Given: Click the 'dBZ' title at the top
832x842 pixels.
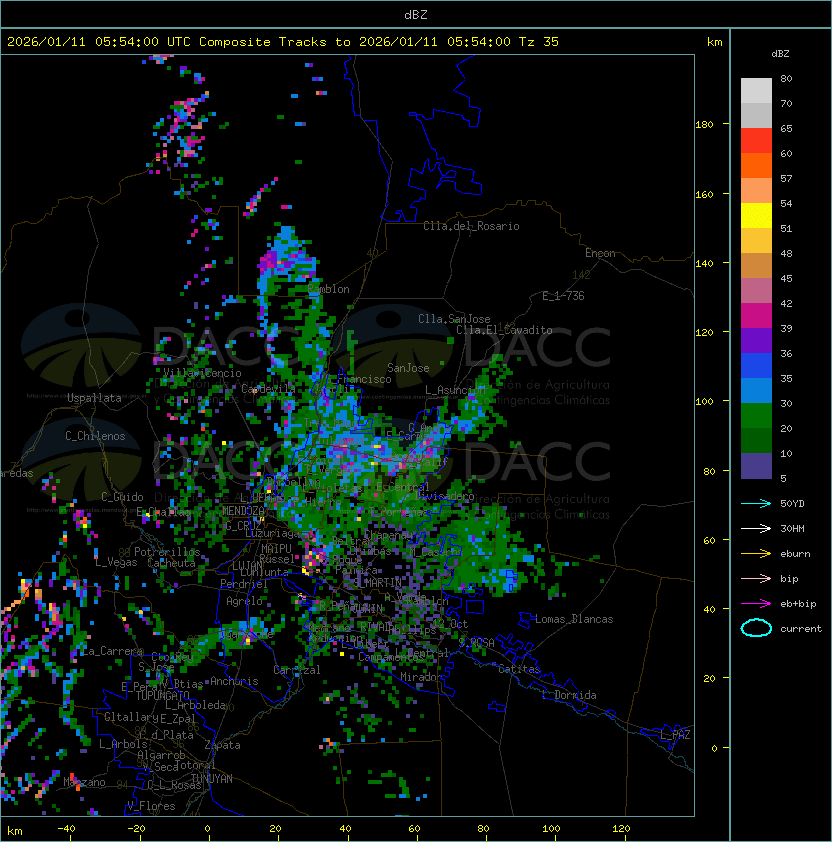Looking at the screenshot, I should pos(416,15).
